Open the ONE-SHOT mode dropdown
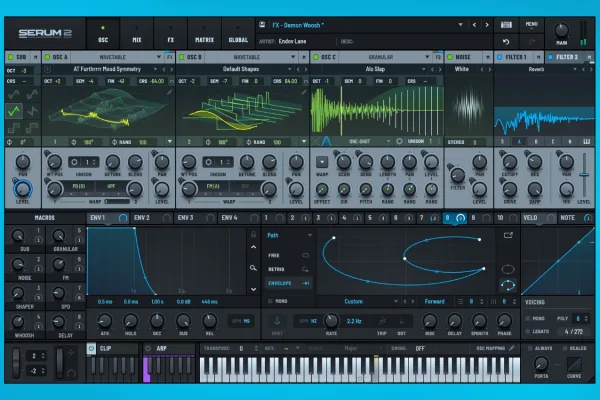Screen dimensions: 600x400 tap(388, 142)
